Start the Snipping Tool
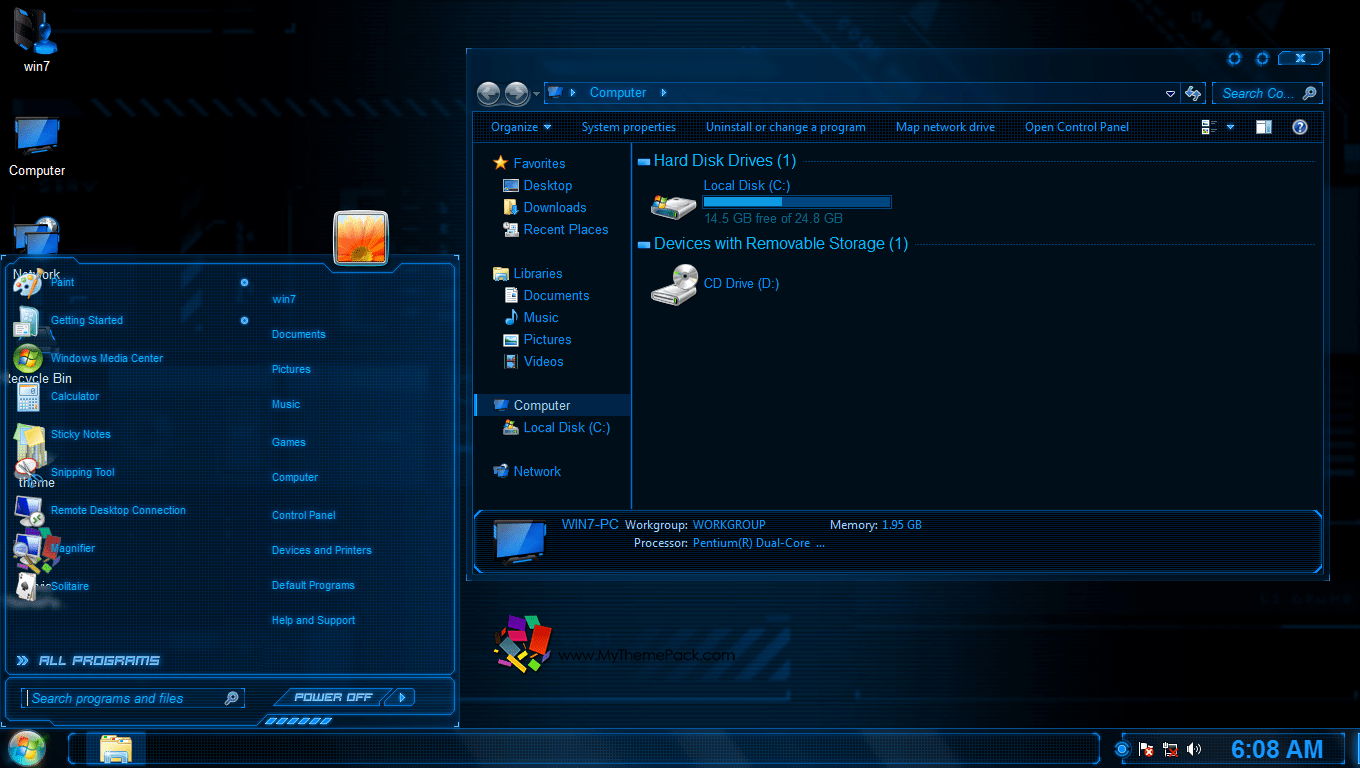 pyautogui.click(x=82, y=472)
